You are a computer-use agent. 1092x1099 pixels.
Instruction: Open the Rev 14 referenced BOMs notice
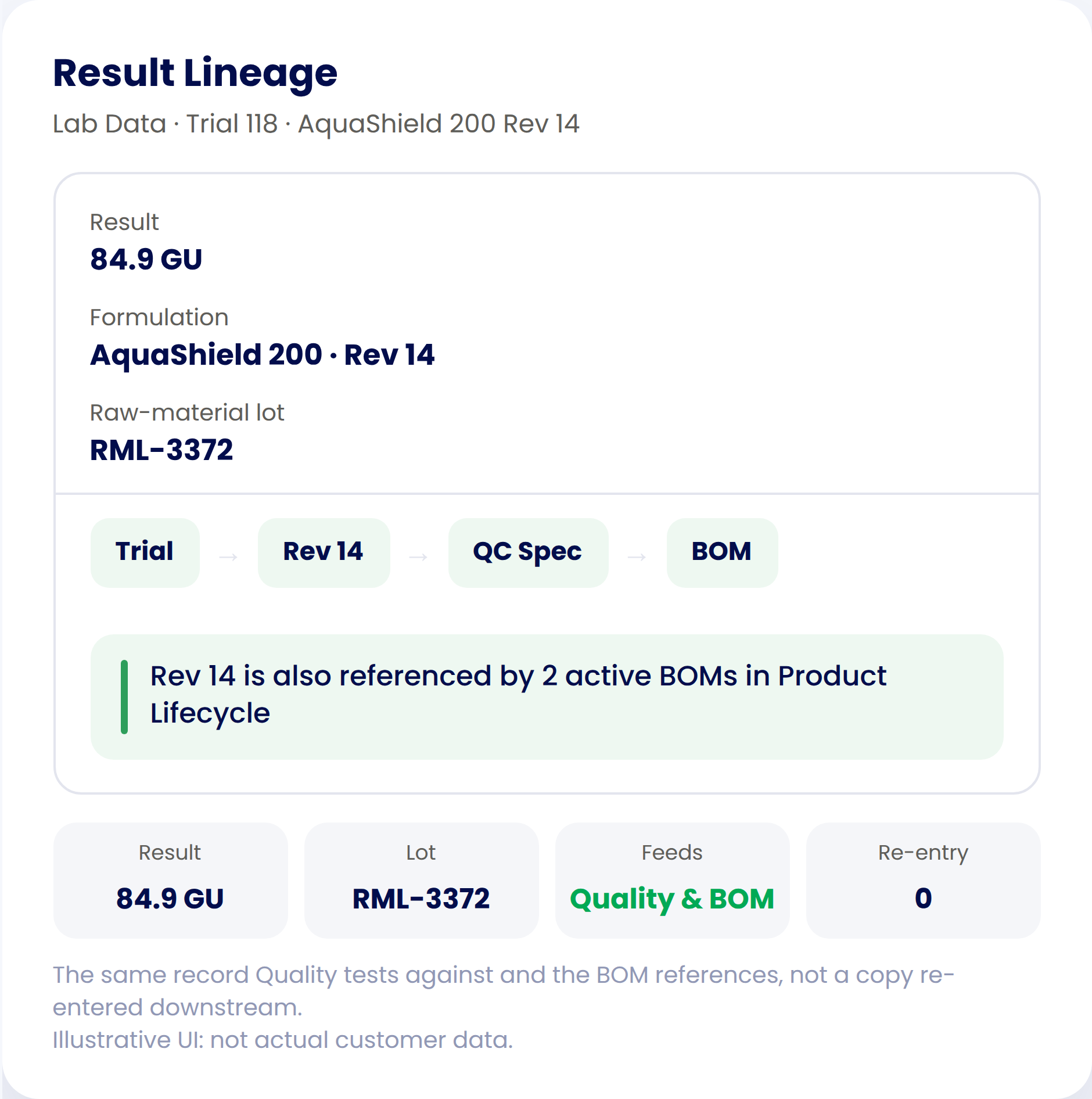tap(547, 696)
